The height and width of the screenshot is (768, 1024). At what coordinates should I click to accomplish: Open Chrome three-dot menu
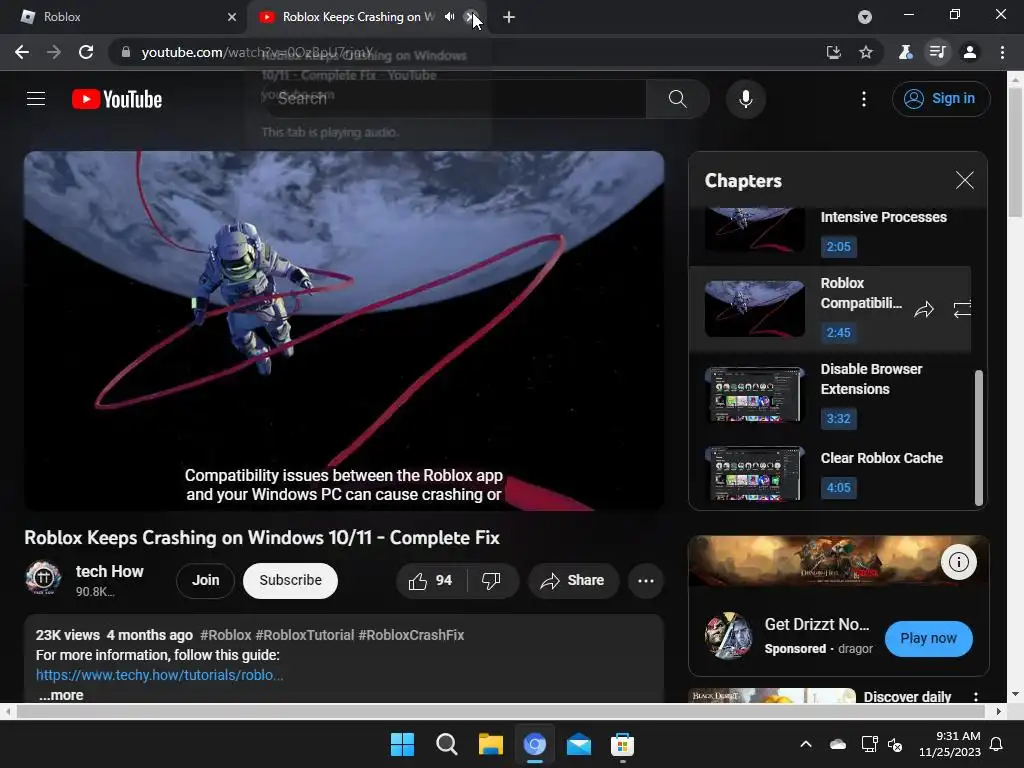point(1002,52)
